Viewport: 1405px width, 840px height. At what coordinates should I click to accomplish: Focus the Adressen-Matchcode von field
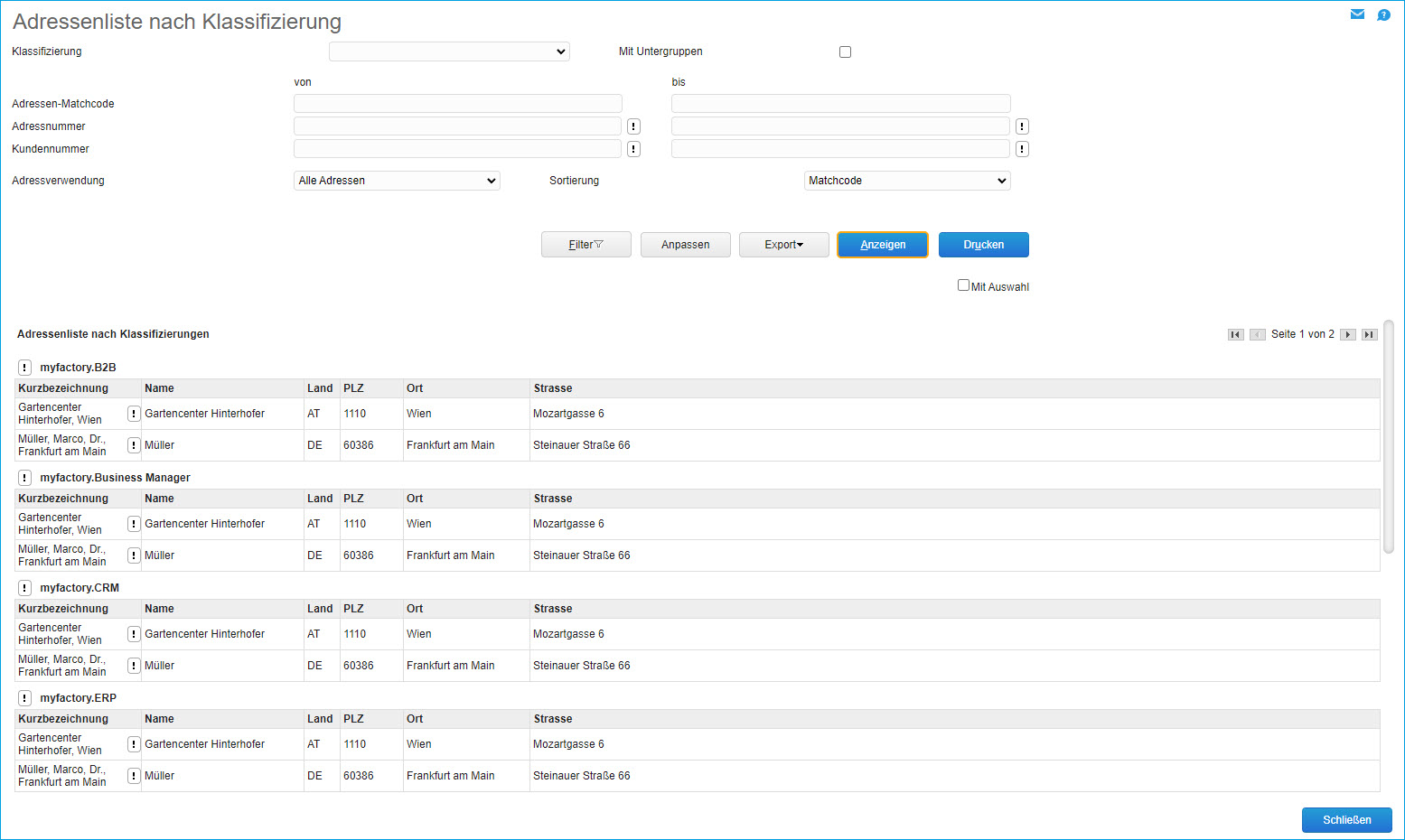coord(458,104)
